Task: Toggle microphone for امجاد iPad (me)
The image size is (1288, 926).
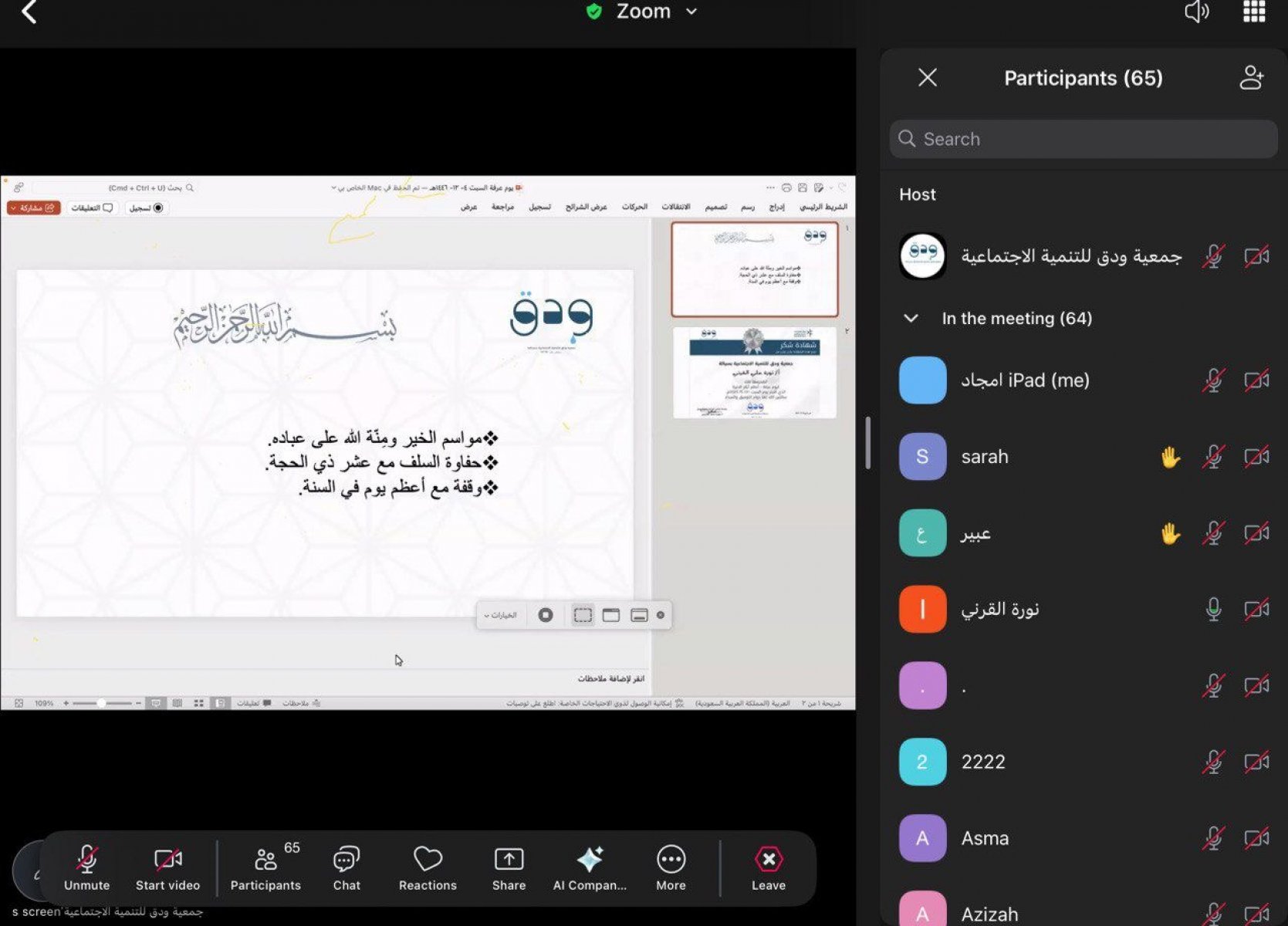Action: pos(1213,380)
